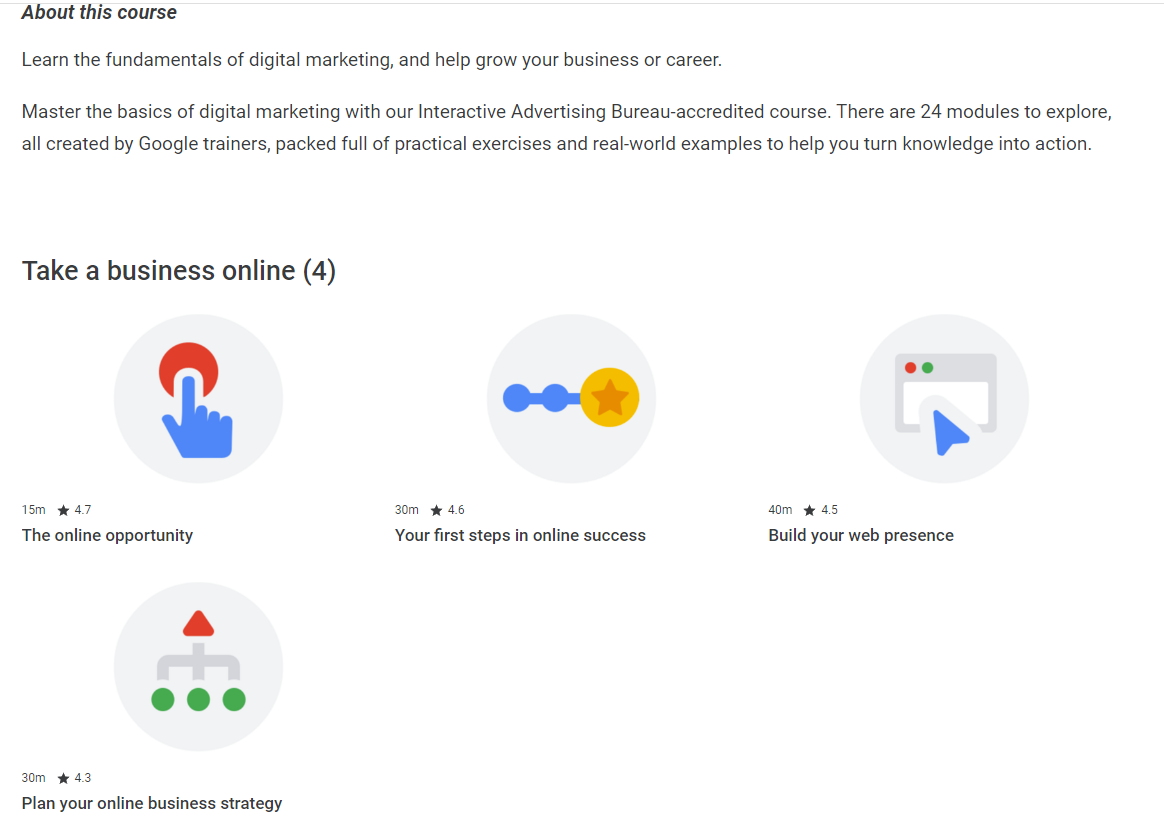1164x821 pixels.
Task: Click the 'Take a business online (4)' heading
Action: click(178, 270)
